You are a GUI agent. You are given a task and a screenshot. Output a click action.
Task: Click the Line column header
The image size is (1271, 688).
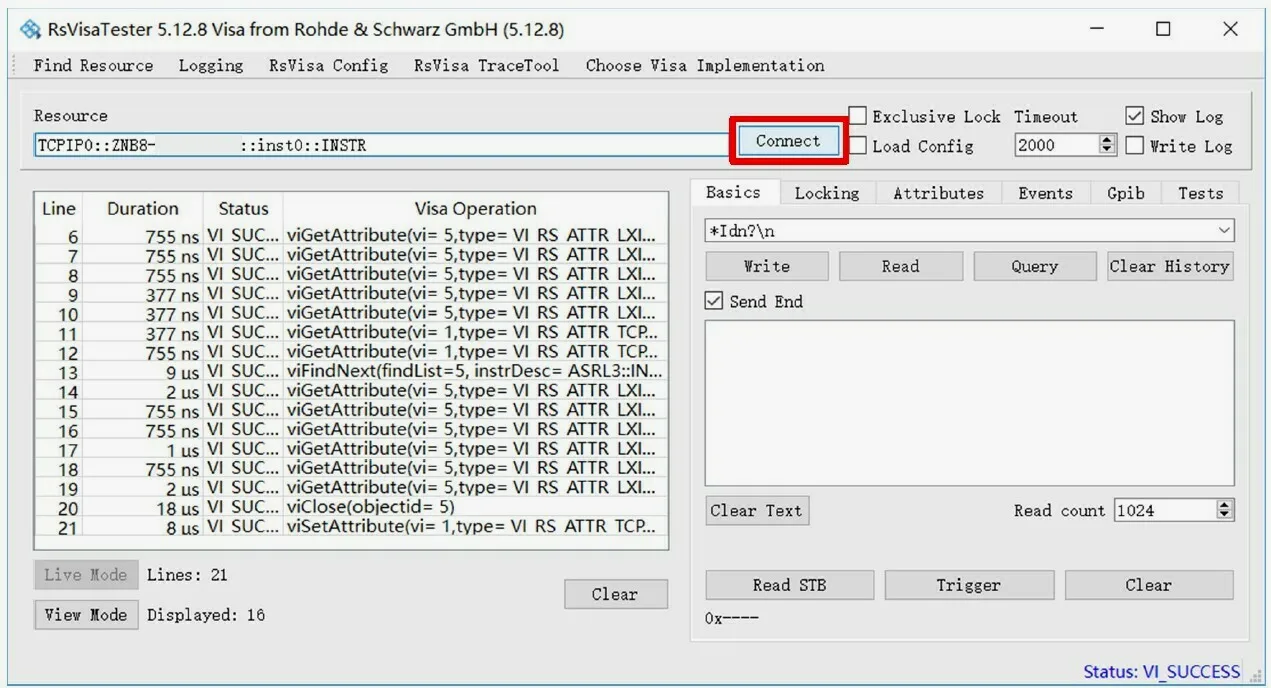click(x=58, y=209)
